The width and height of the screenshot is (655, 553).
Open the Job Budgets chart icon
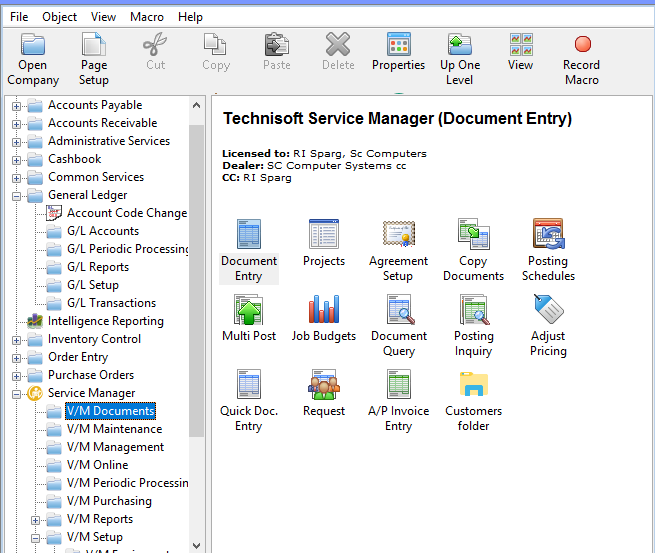pos(323,309)
